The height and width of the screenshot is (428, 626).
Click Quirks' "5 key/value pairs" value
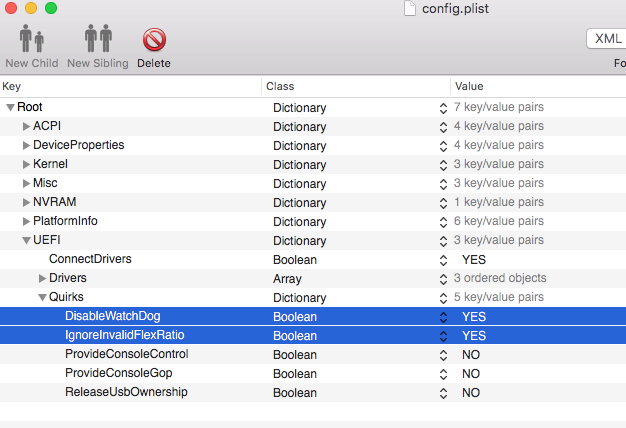tap(499, 297)
